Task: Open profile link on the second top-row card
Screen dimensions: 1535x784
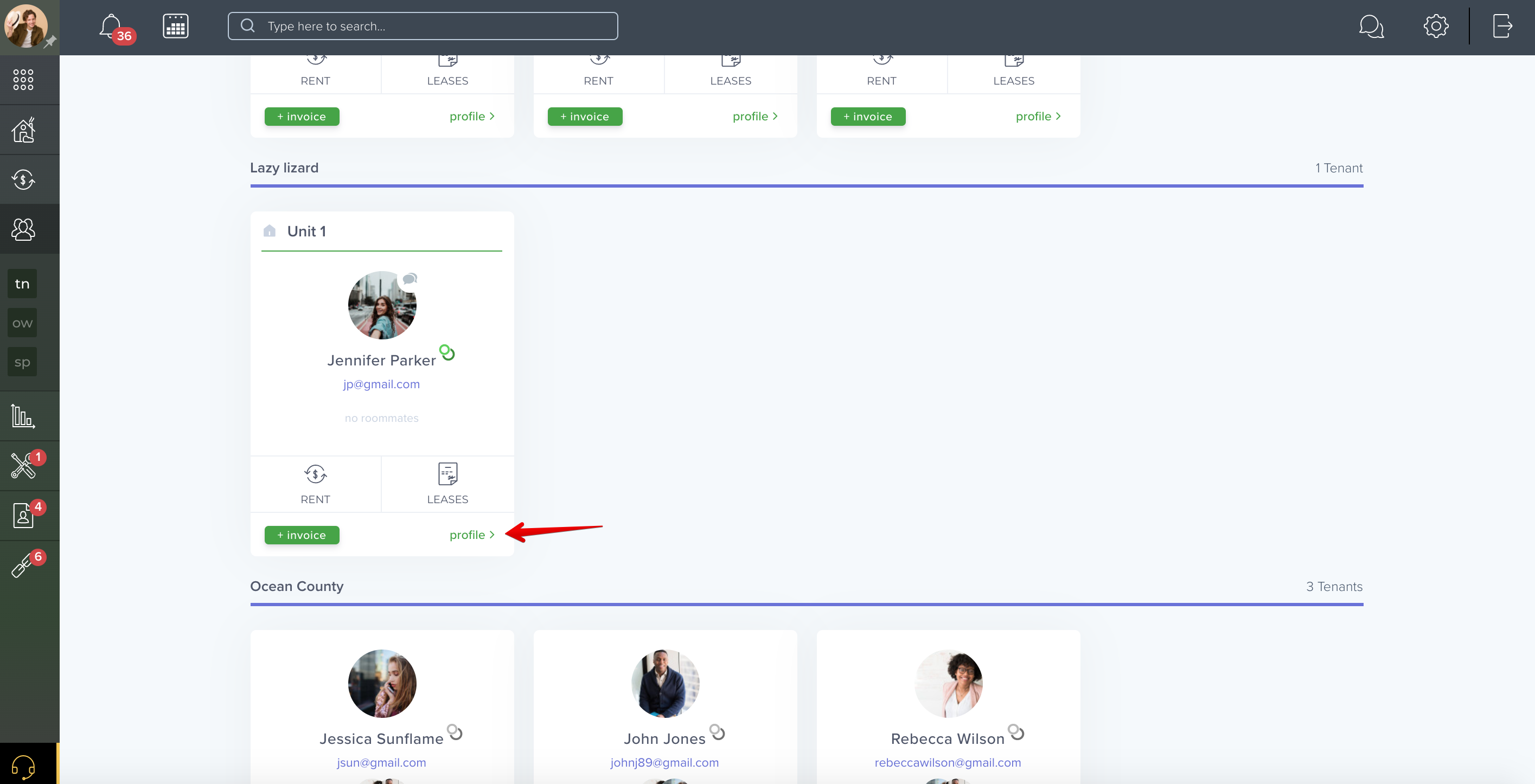Action: pyautogui.click(x=755, y=116)
